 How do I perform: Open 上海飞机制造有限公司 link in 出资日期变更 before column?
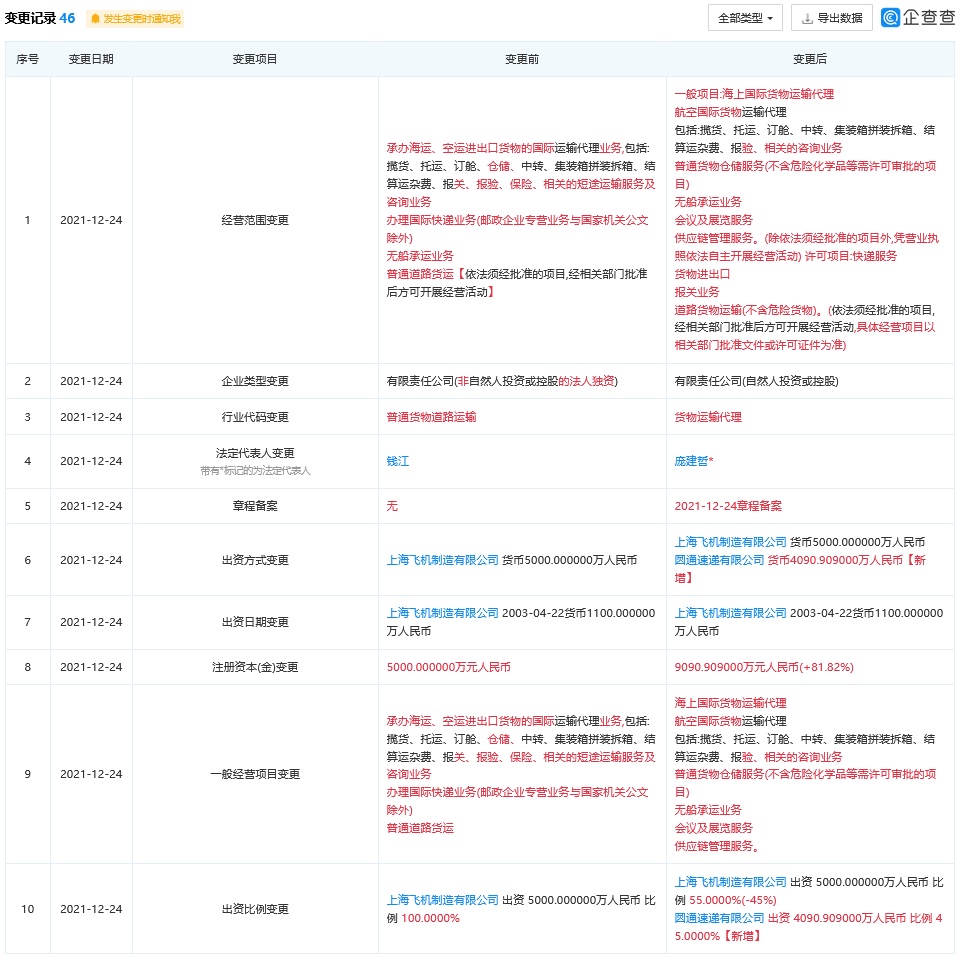(443, 613)
